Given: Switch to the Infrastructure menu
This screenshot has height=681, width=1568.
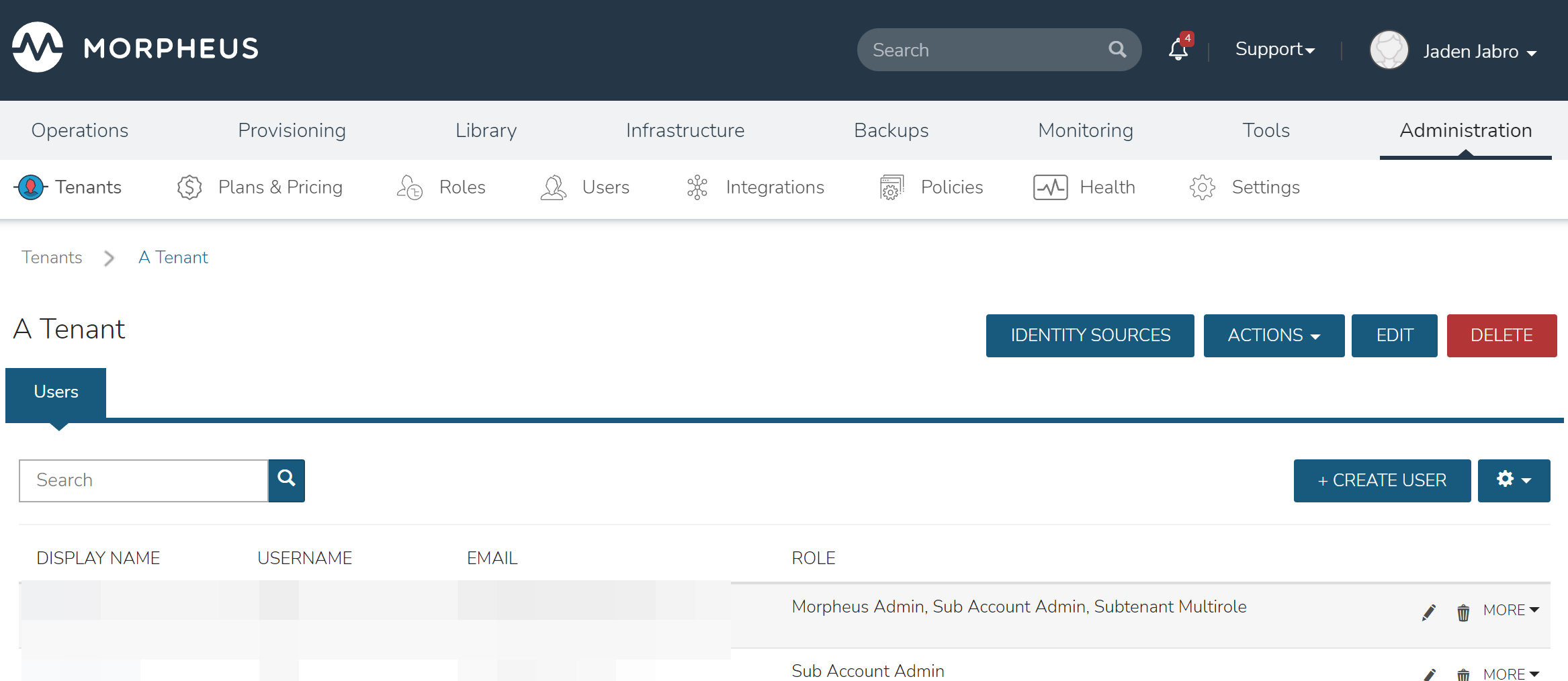Looking at the screenshot, I should pos(685,130).
